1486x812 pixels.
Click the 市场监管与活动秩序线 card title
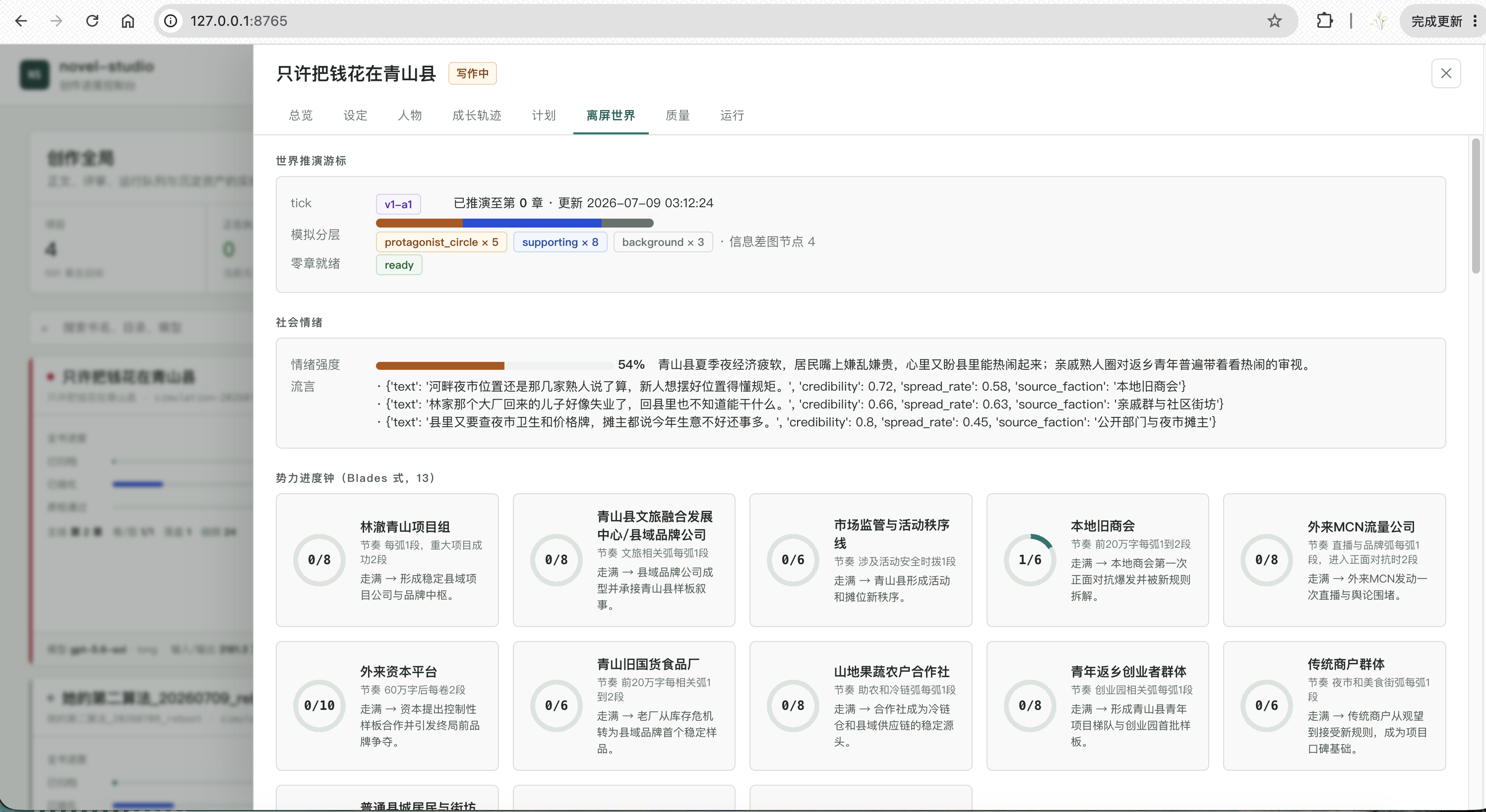(x=891, y=534)
